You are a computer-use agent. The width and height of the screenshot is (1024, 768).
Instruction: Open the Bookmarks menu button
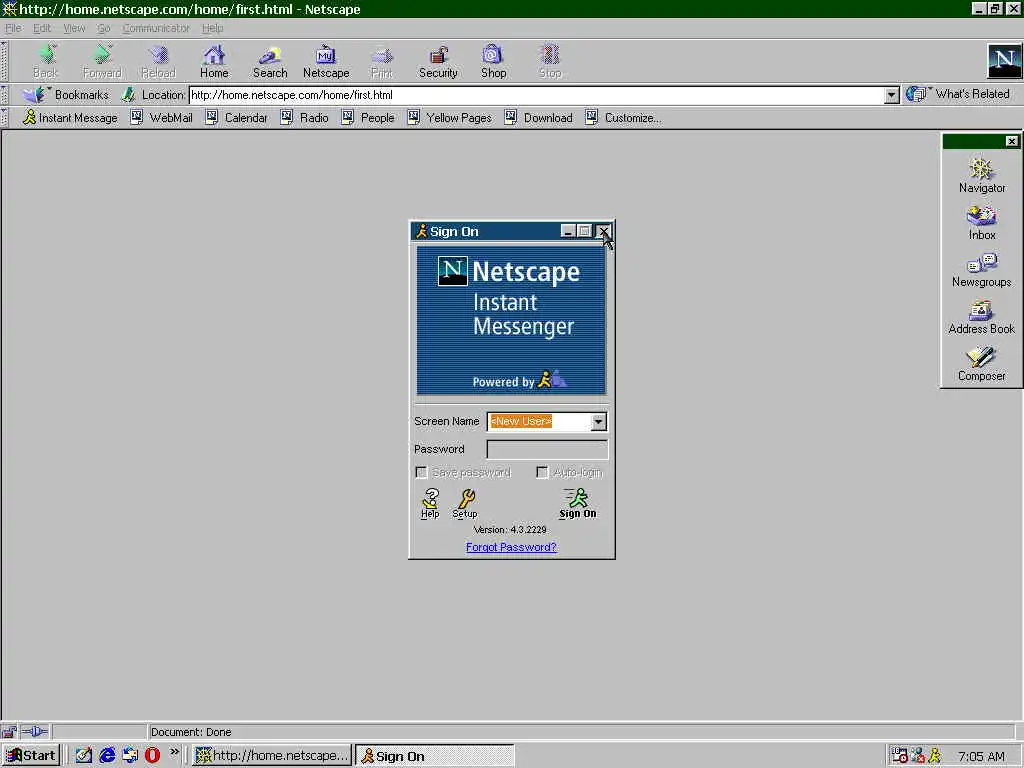(x=65, y=95)
